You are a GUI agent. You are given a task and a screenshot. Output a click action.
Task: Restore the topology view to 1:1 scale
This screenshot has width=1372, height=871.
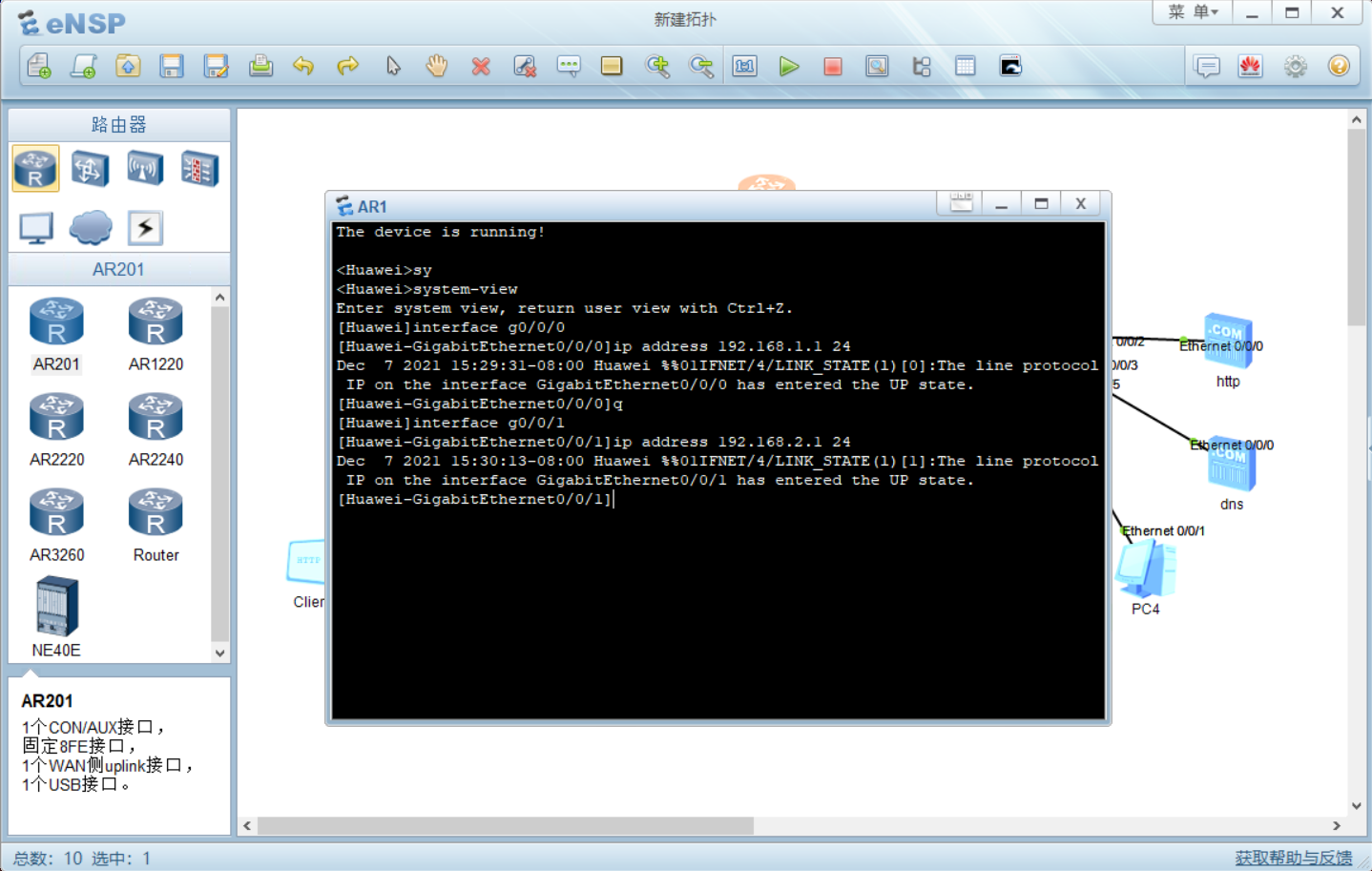click(x=744, y=66)
